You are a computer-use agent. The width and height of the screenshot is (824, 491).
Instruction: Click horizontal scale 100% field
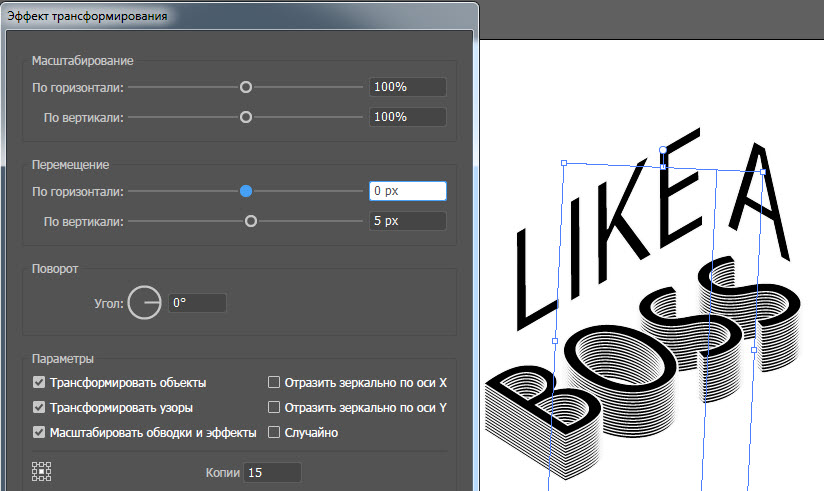pyautogui.click(x=408, y=87)
